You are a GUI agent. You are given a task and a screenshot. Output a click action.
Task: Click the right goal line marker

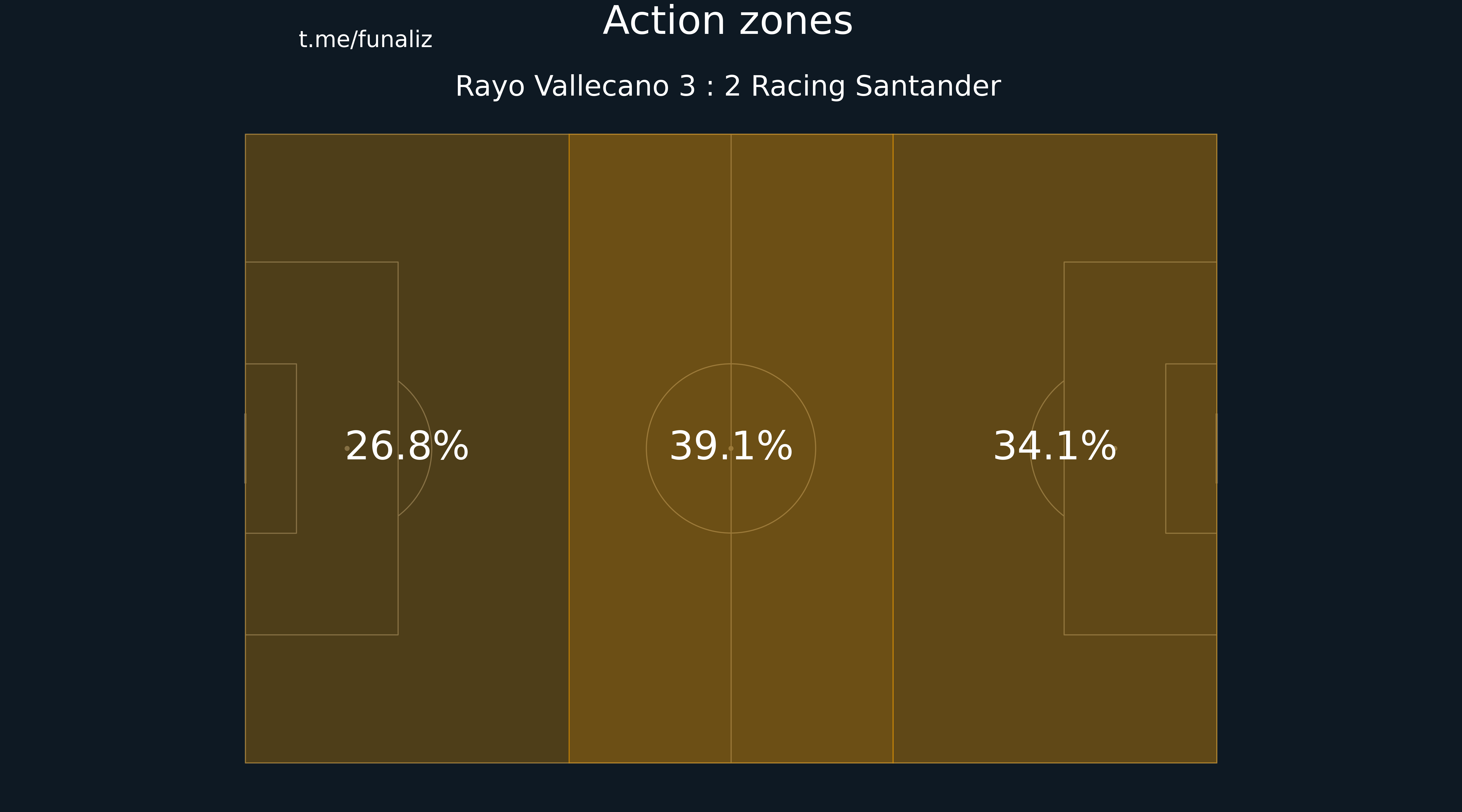pyautogui.click(x=1217, y=448)
